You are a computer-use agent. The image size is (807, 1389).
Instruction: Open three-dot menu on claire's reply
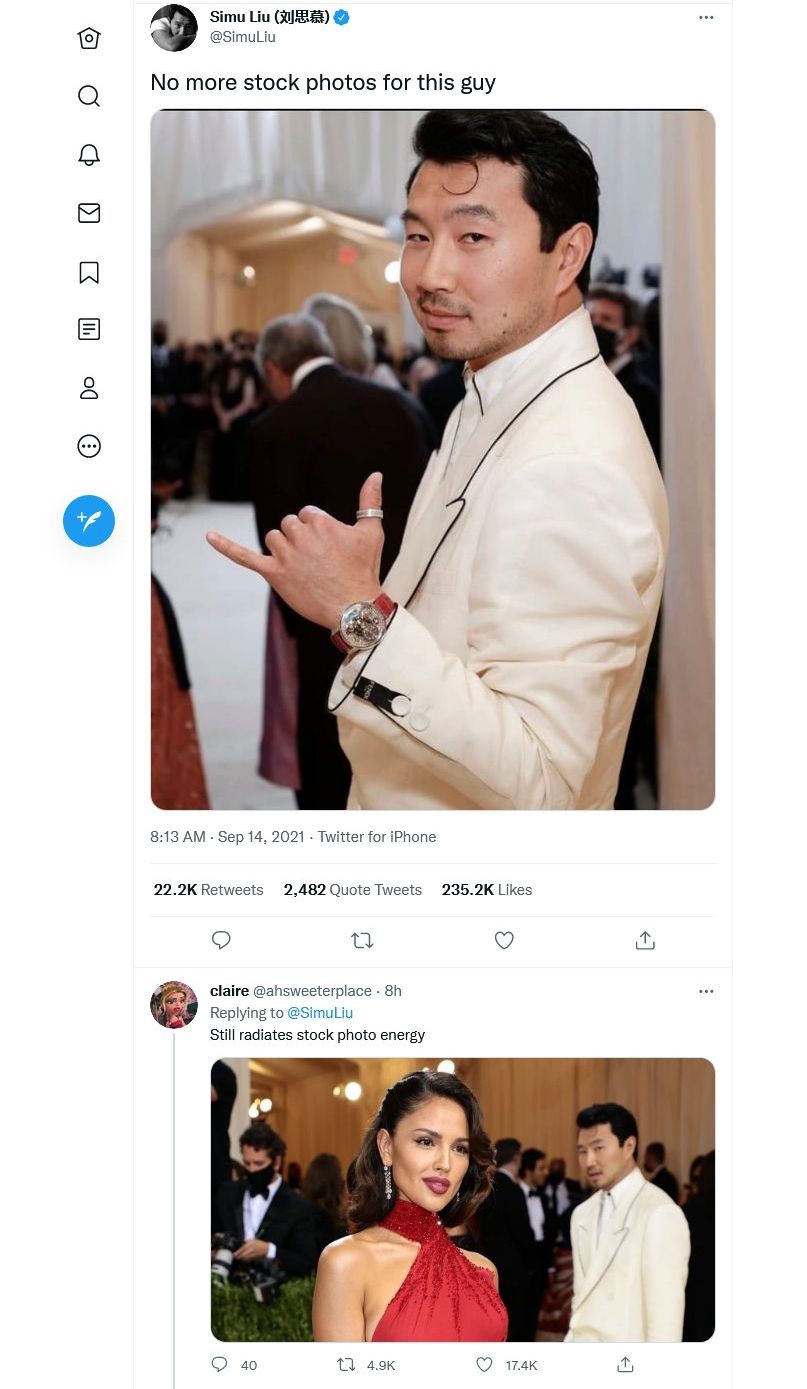point(706,991)
